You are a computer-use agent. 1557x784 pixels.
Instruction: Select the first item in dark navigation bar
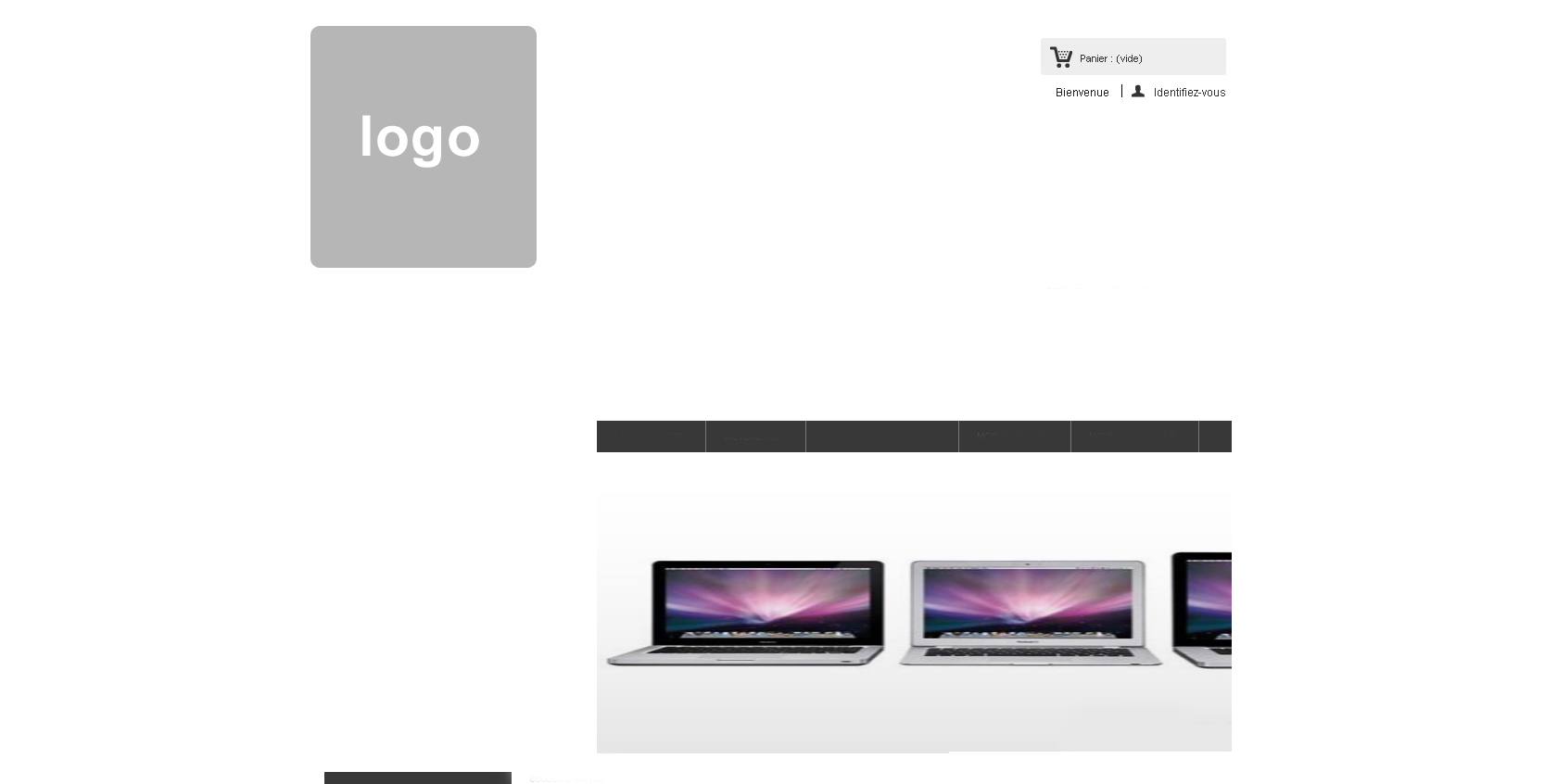[651, 436]
